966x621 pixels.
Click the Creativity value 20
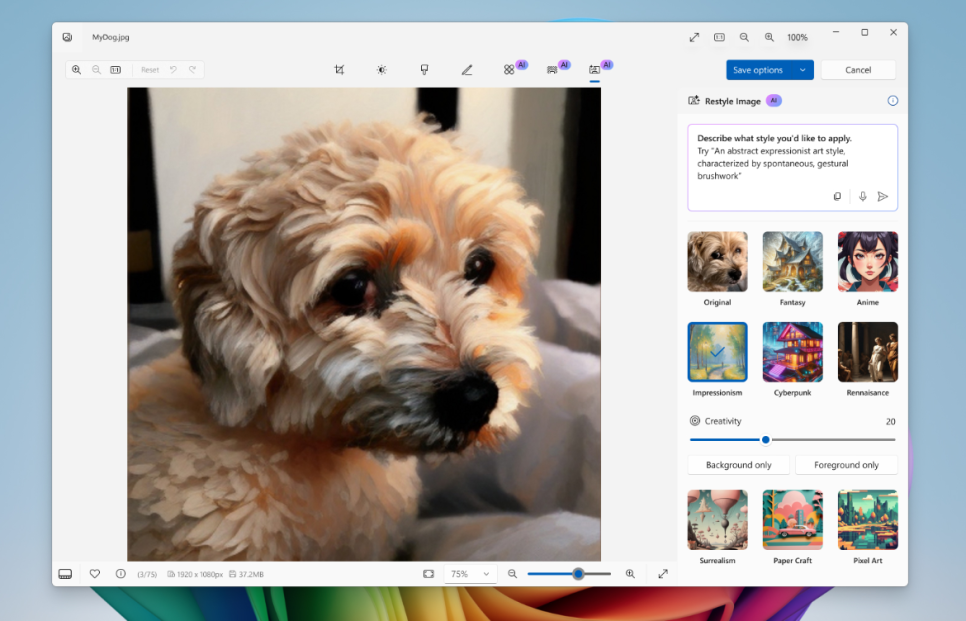click(890, 421)
